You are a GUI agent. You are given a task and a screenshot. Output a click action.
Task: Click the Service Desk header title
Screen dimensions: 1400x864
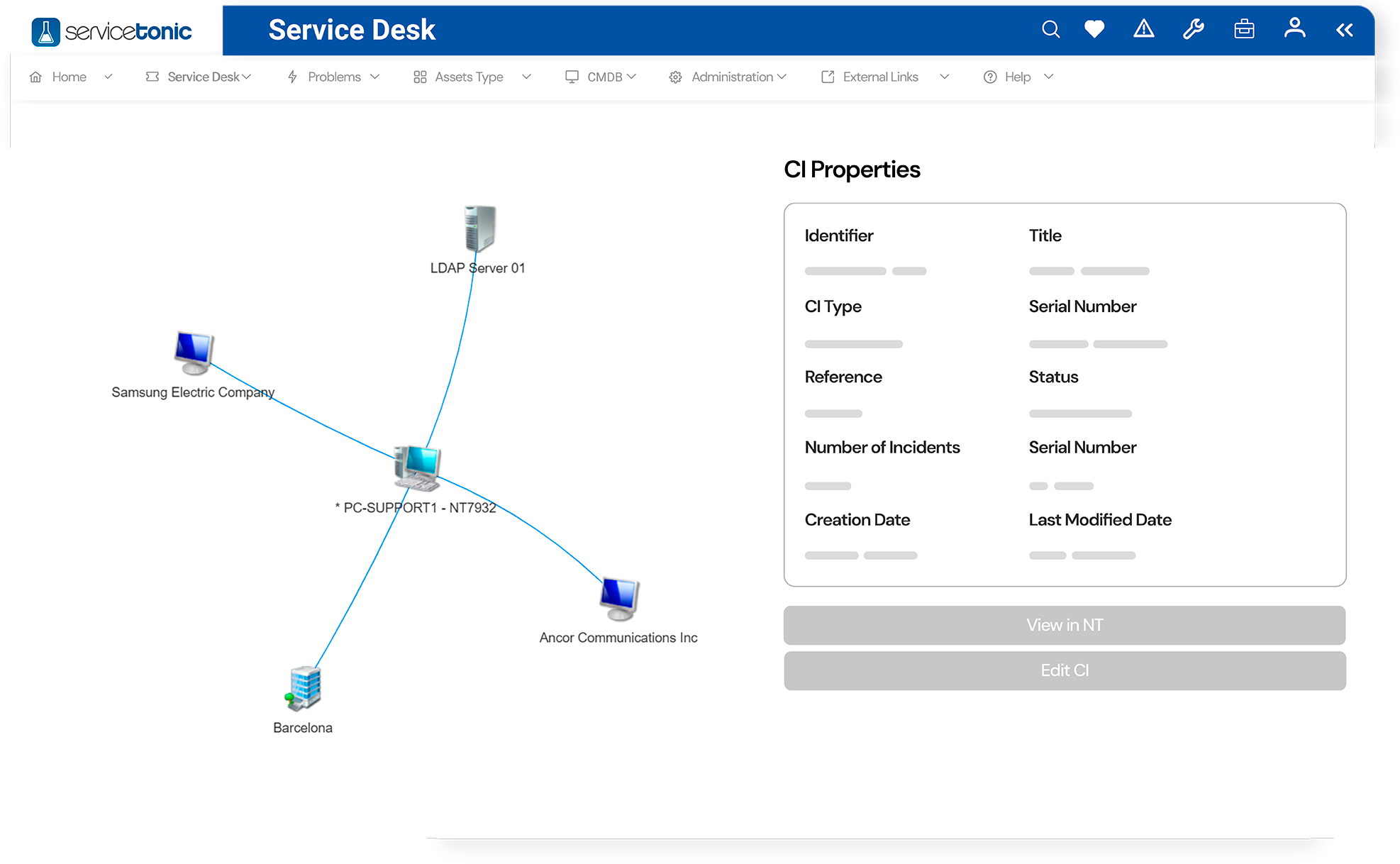click(x=352, y=30)
